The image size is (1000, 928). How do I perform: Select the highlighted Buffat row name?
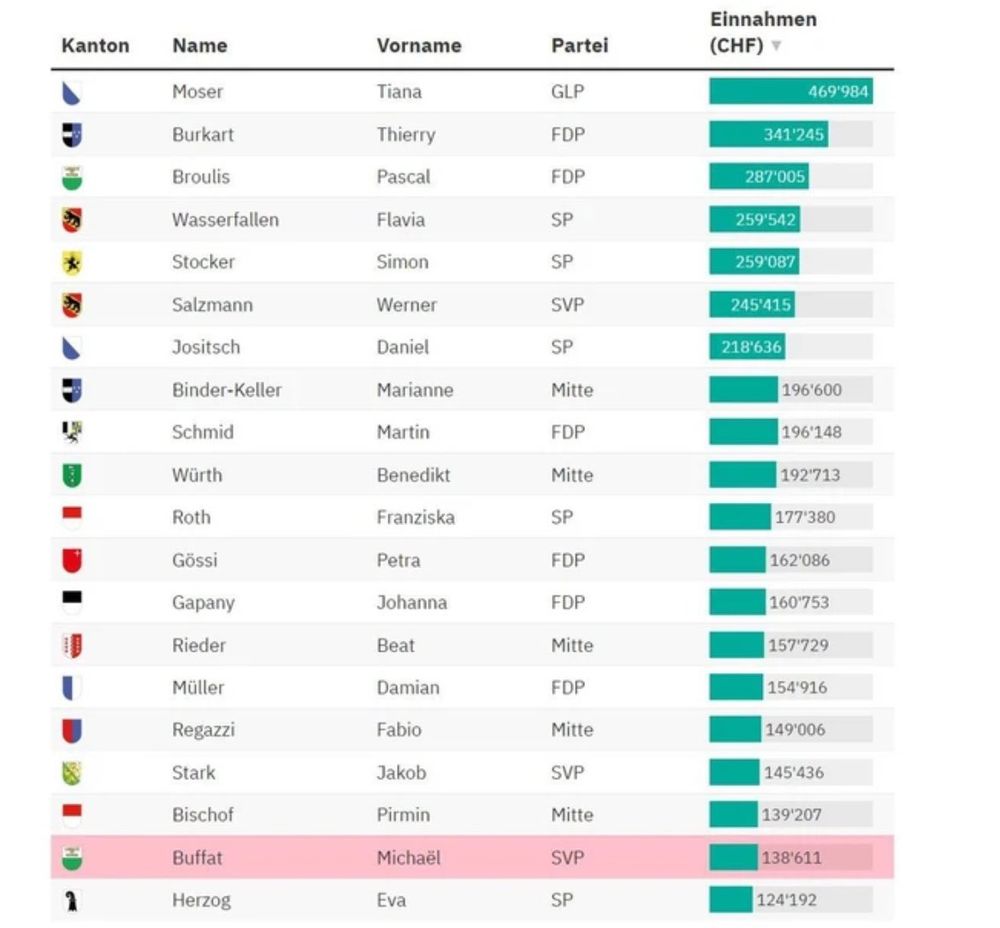coord(197,858)
